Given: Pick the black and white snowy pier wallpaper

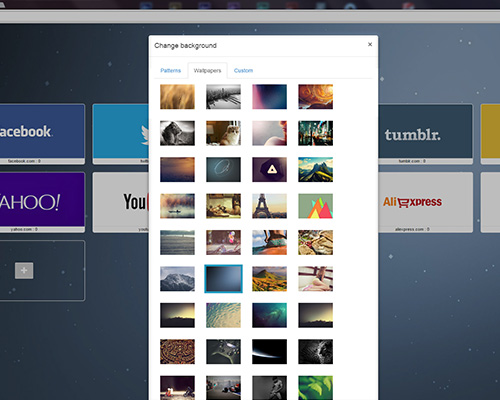Looking at the screenshot, I should [223, 97].
